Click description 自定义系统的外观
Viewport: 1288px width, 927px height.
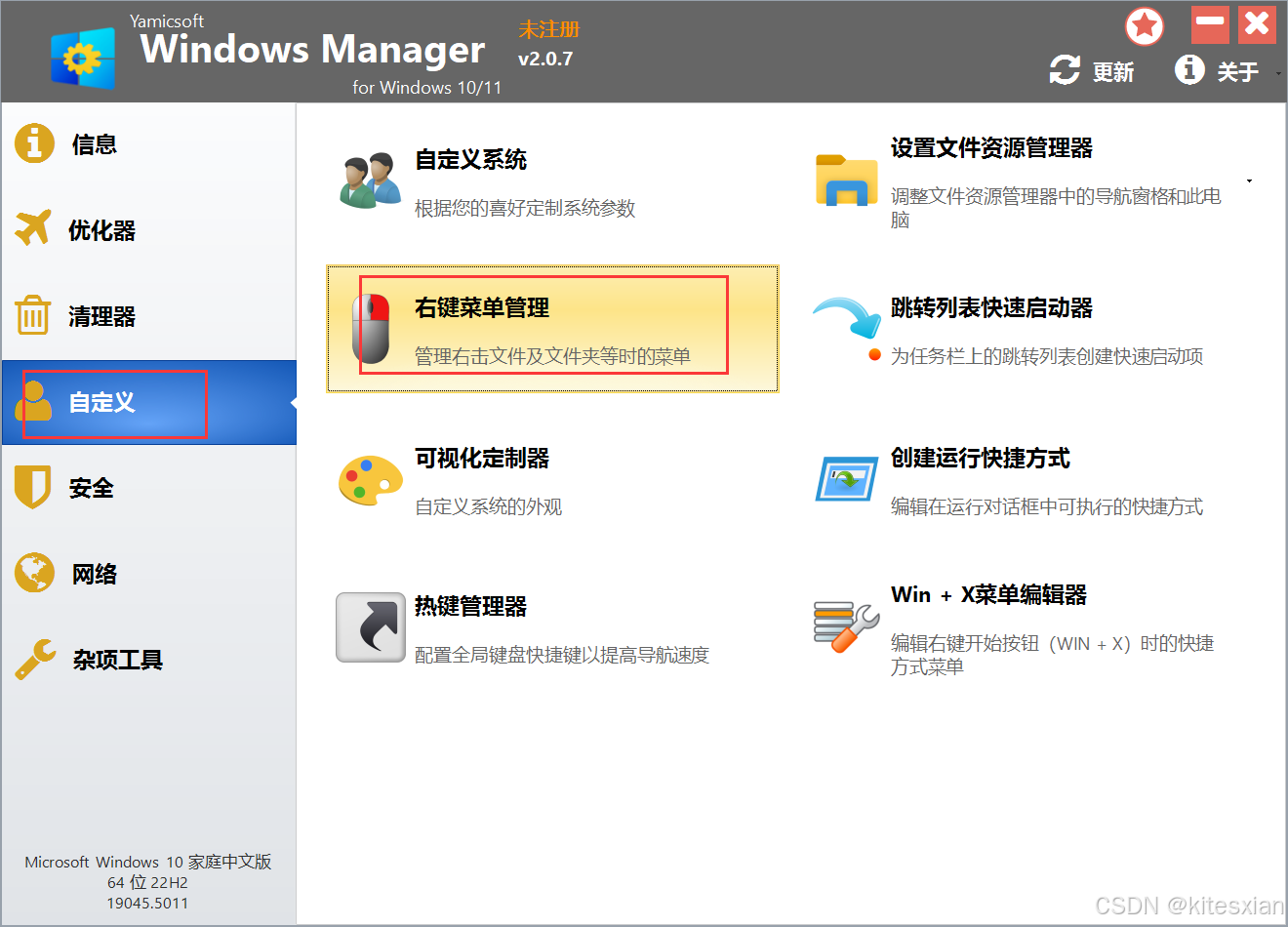click(x=489, y=506)
